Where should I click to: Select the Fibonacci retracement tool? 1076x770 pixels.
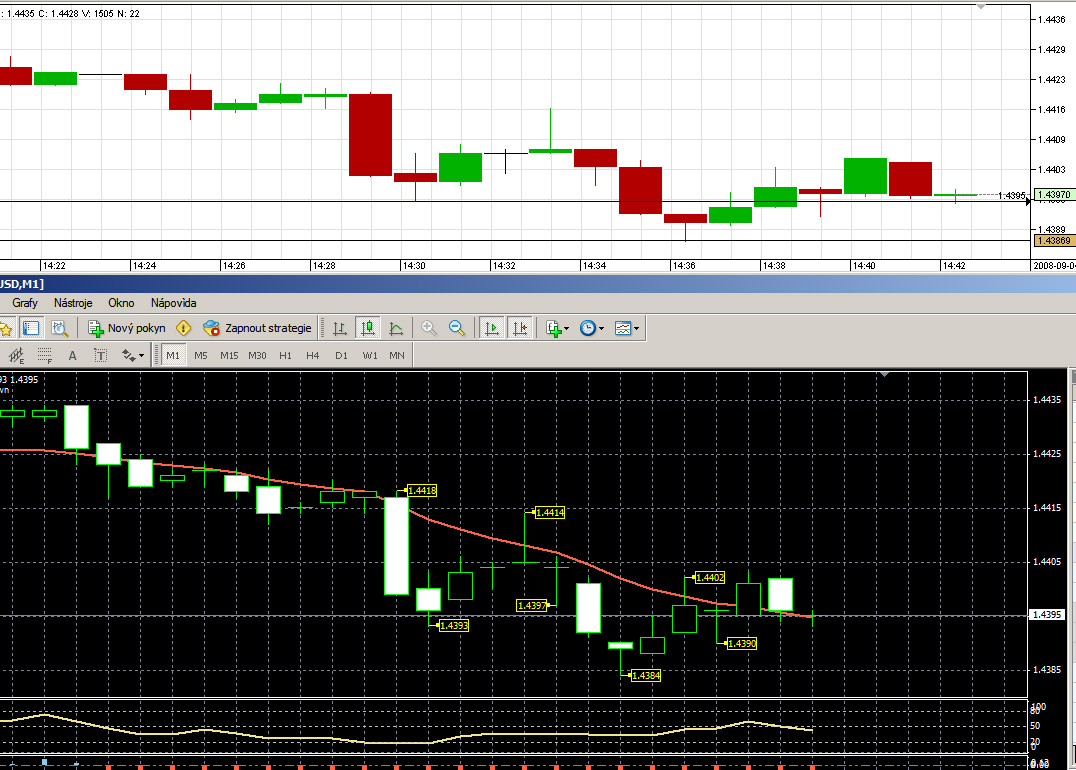click(x=45, y=355)
